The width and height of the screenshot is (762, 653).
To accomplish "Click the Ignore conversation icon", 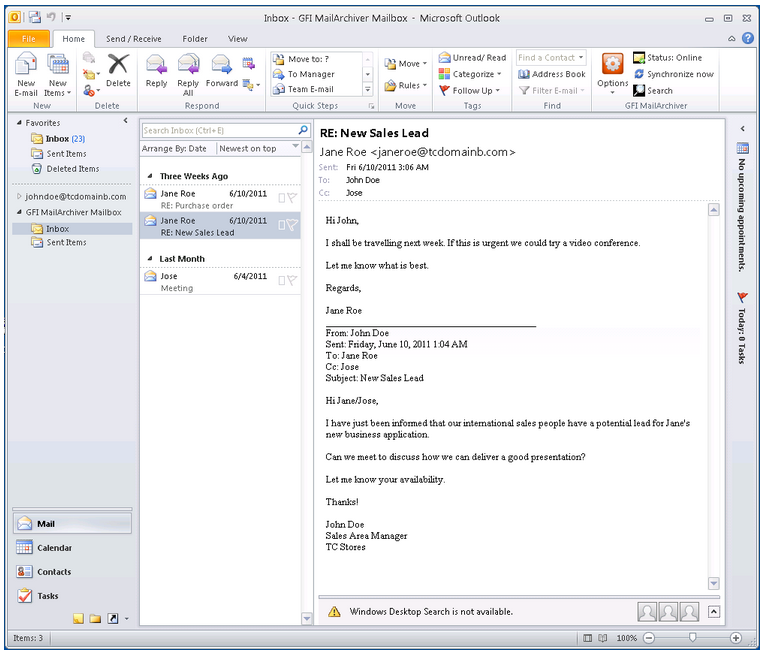I will [x=89, y=58].
